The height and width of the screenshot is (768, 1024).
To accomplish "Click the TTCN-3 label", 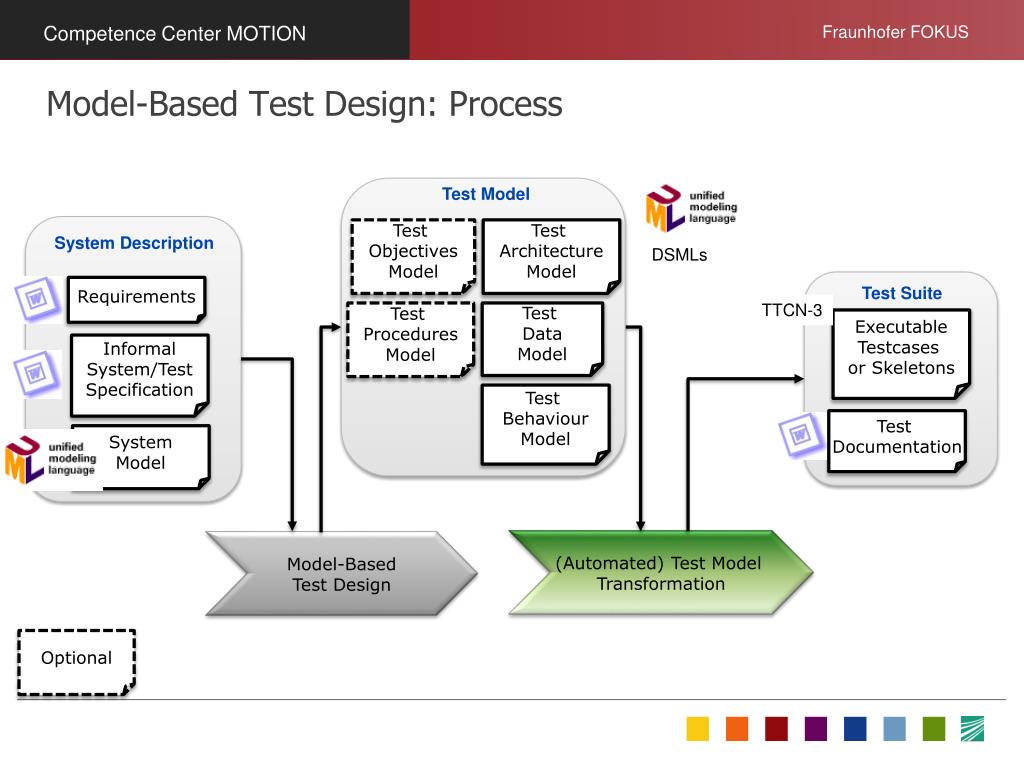I will [792, 310].
